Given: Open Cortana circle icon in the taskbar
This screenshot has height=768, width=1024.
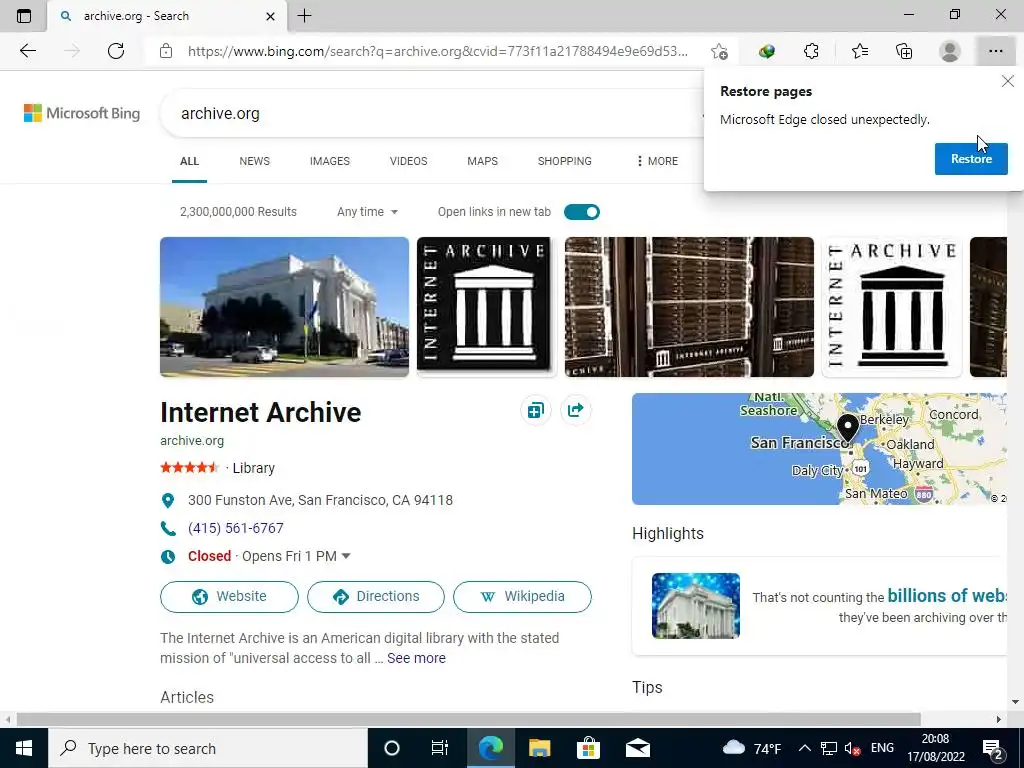Looking at the screenshot, I should (391, 748).
